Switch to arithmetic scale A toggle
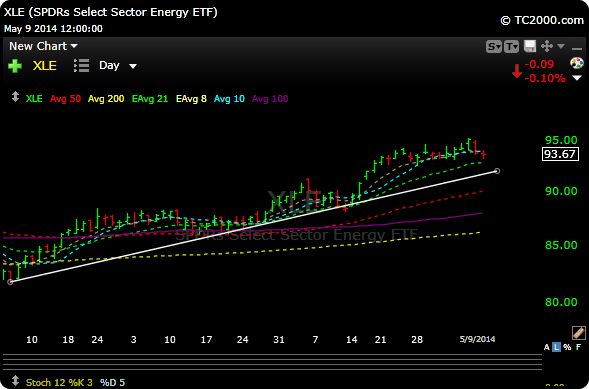The height and width of the screenshot is (389, 589). (x=547, y=347)
